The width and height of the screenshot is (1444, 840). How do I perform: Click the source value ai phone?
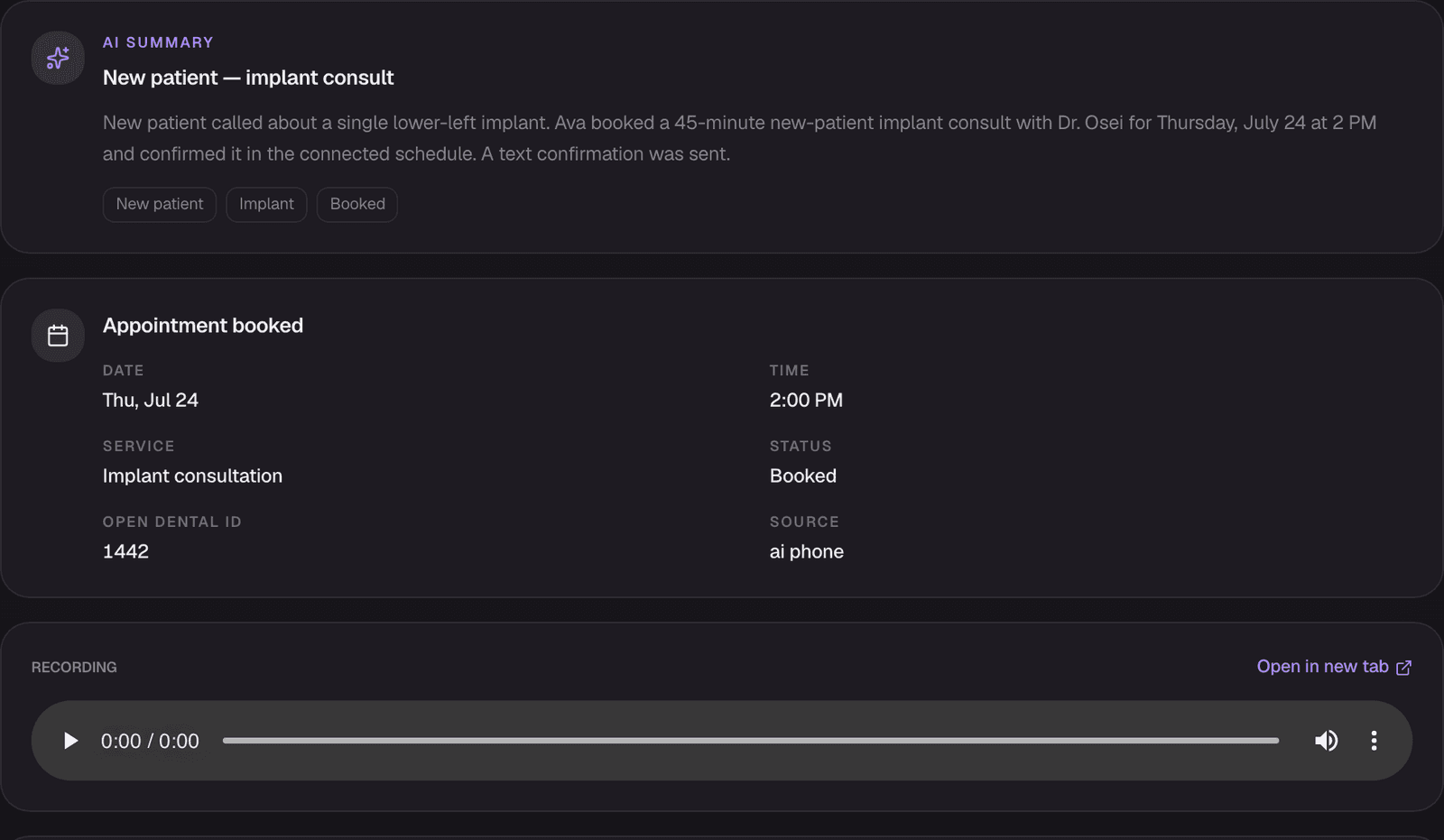click(807, 551)
